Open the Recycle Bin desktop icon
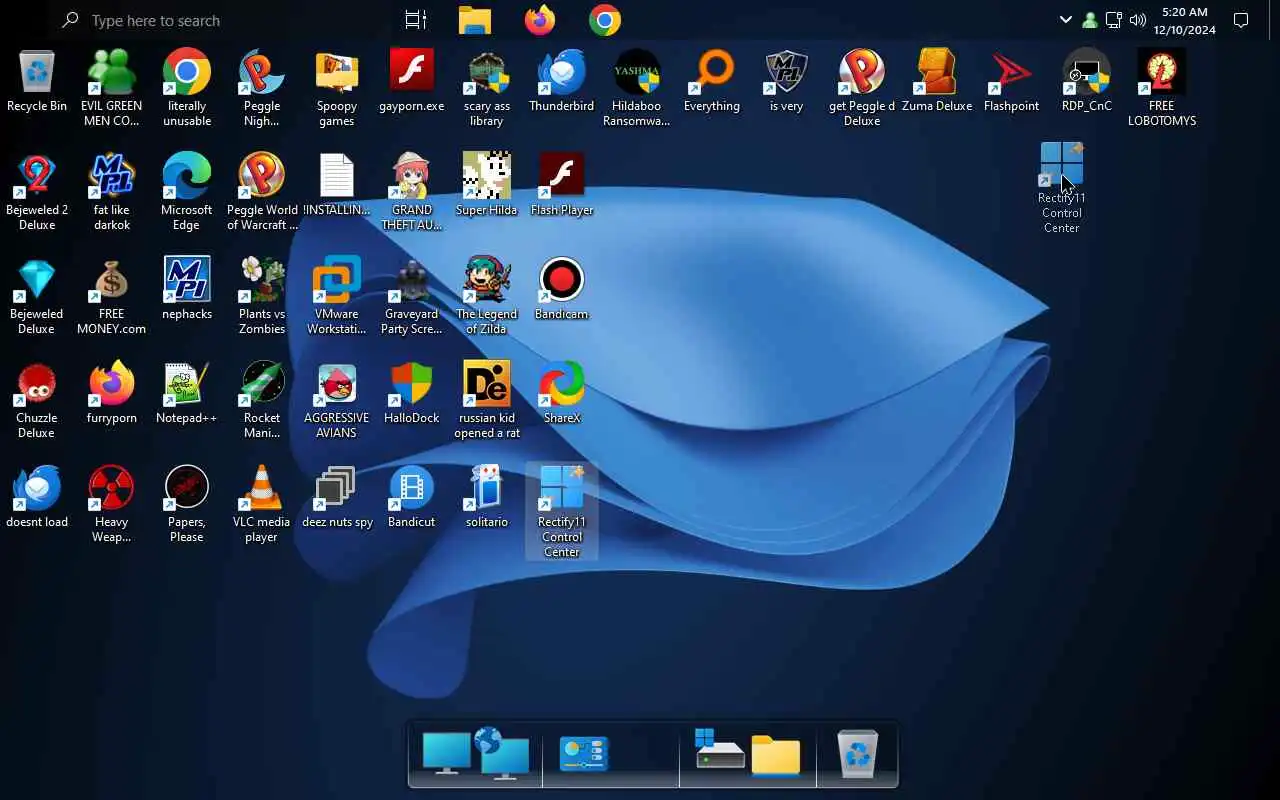The image size is (1280, 800). click(x=37, y=82)
